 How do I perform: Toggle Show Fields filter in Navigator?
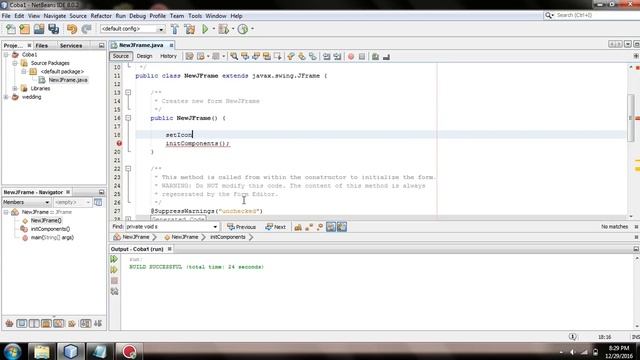point(22,324)
